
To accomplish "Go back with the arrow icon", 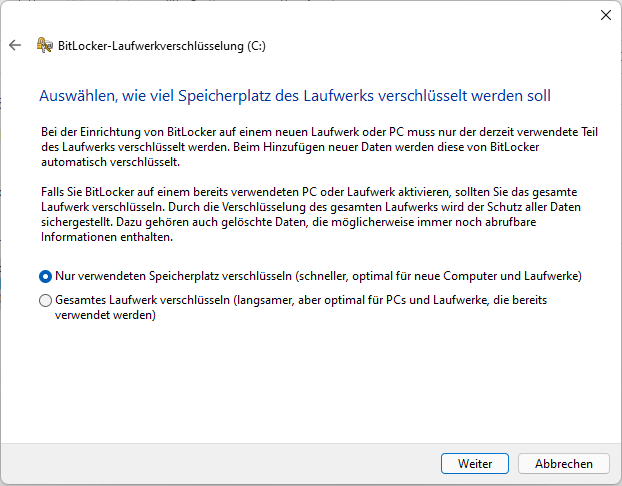I will pos(15,45).
